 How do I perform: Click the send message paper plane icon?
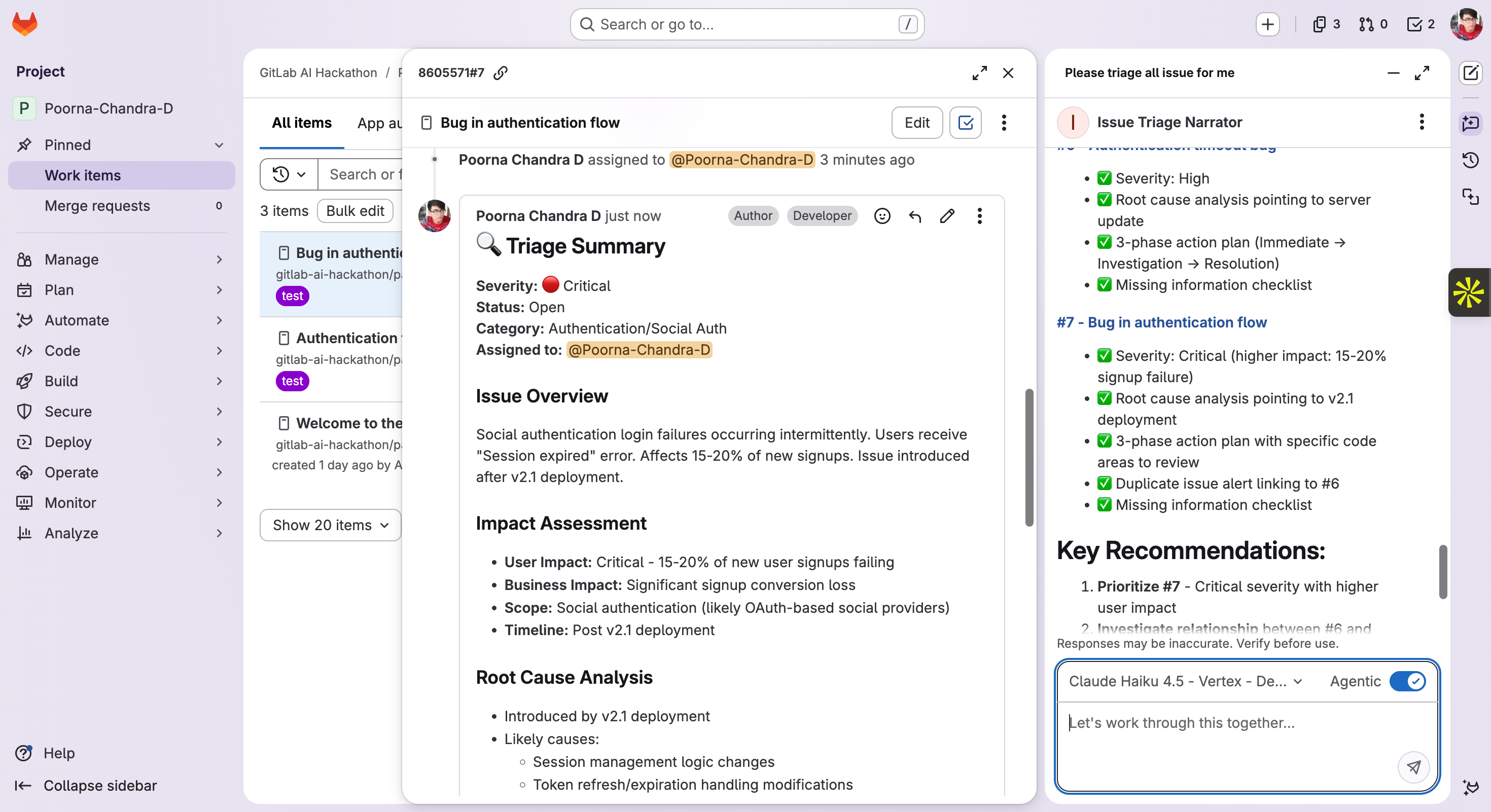[x=1413, y=767]
